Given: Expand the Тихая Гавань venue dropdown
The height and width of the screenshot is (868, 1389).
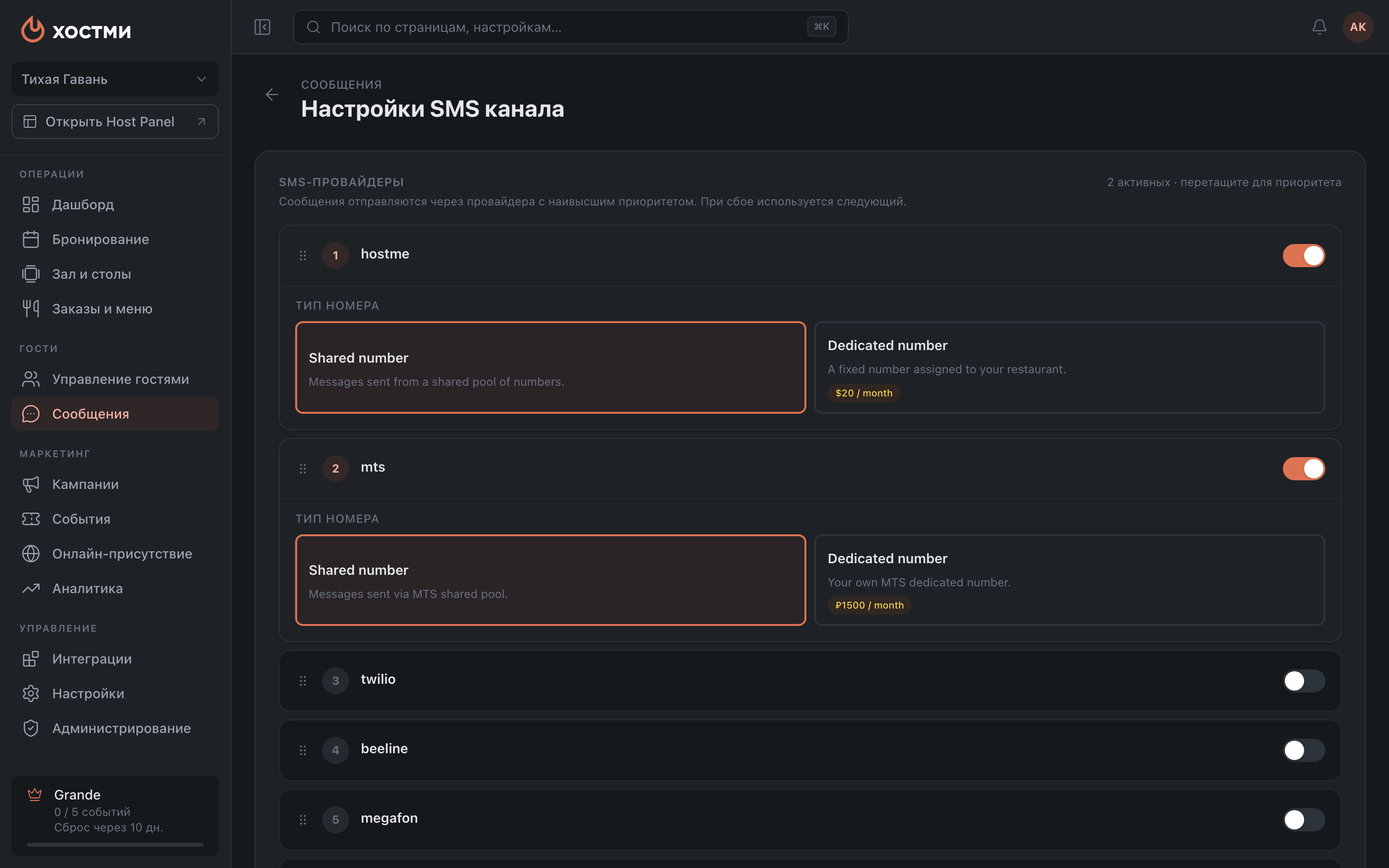Looking at the screenshot, I should click(115, 79).
